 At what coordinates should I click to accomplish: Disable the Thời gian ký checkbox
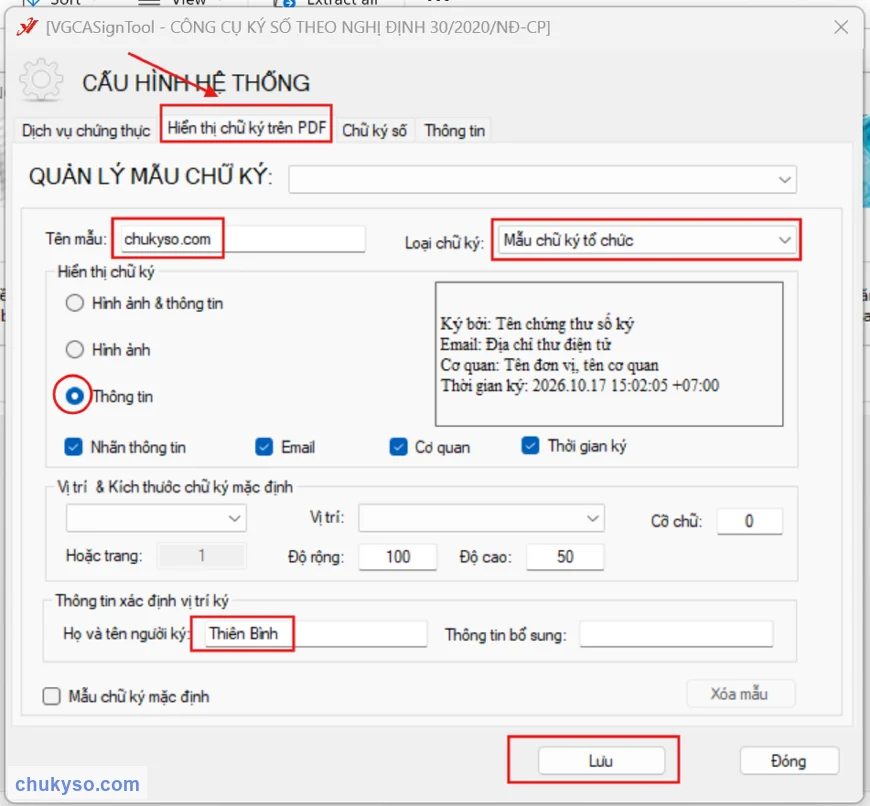[x=530, y=445]
